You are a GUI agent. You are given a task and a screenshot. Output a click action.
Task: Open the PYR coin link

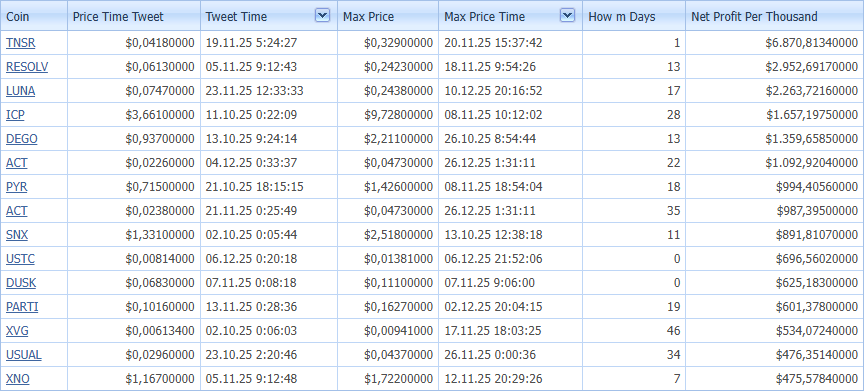tap(17, 187)
